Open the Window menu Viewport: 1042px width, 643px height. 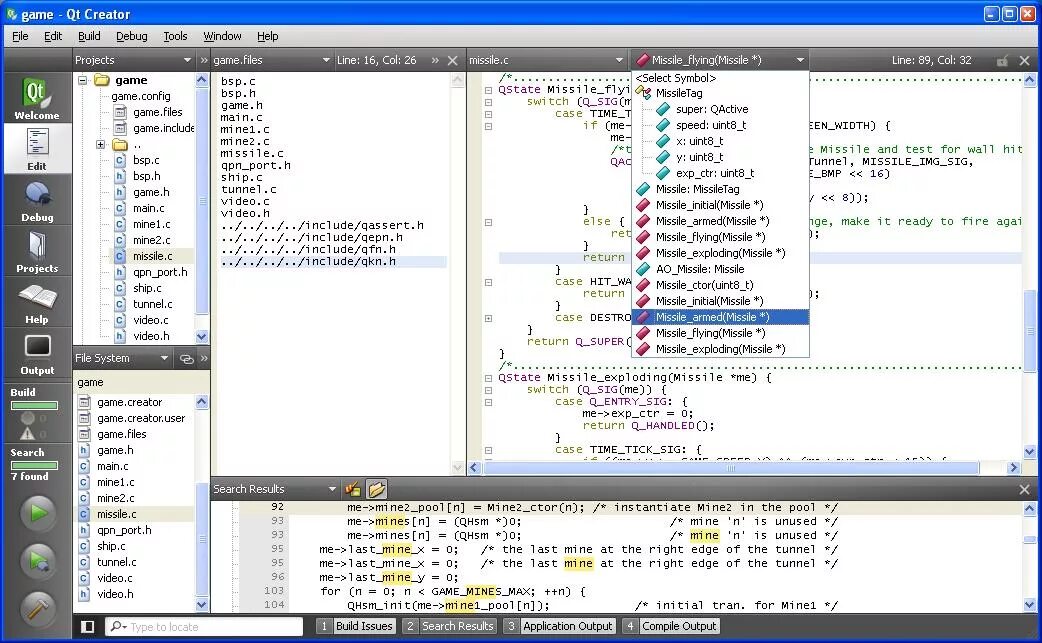222,36
